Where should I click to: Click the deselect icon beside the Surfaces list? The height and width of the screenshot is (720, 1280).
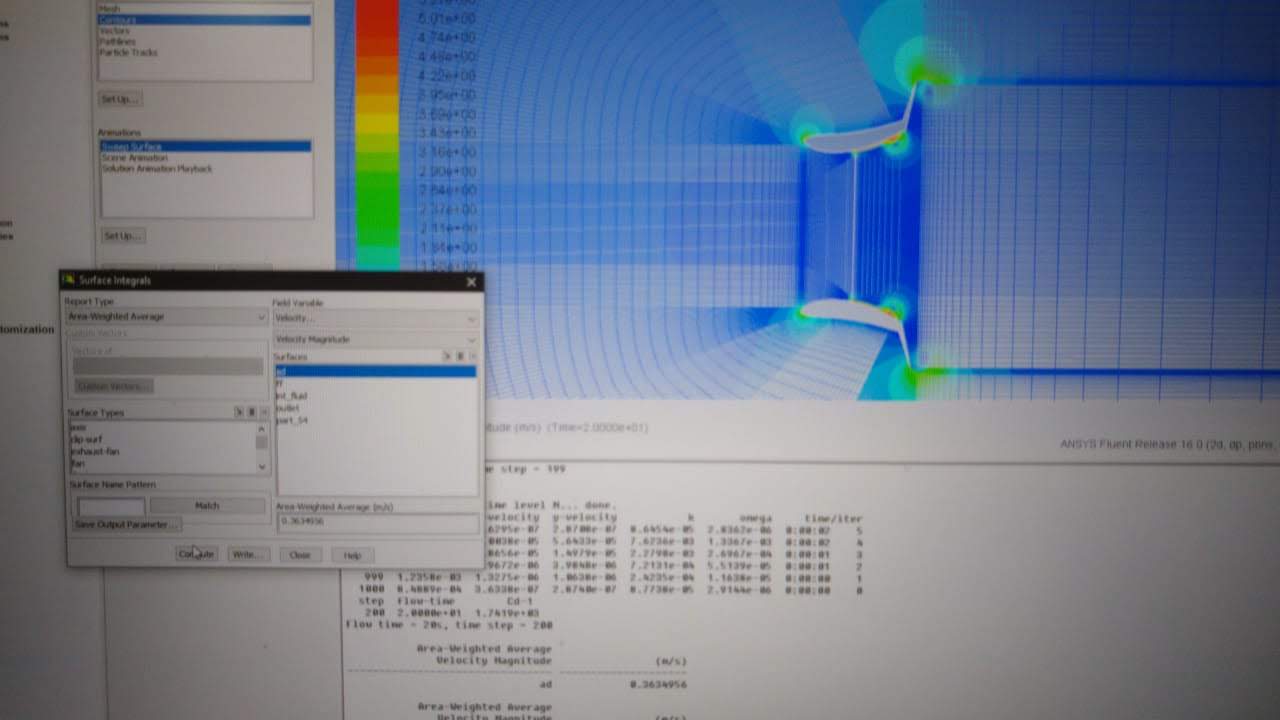click(x=459, y=356)
